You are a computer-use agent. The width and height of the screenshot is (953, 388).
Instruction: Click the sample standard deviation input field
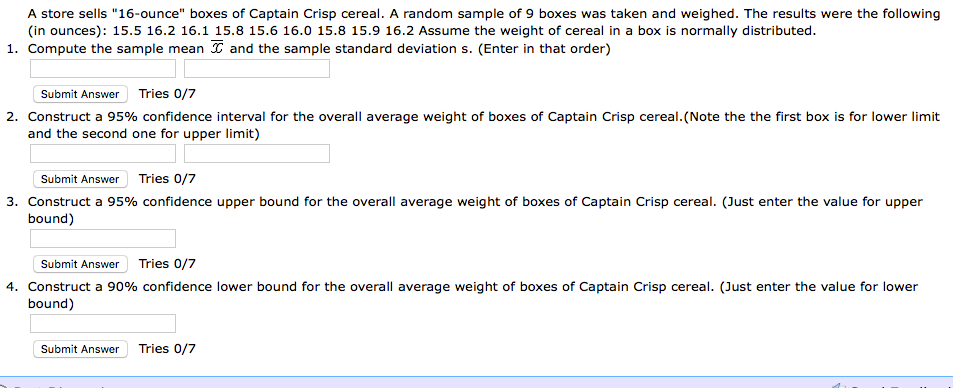coord(257,69)
